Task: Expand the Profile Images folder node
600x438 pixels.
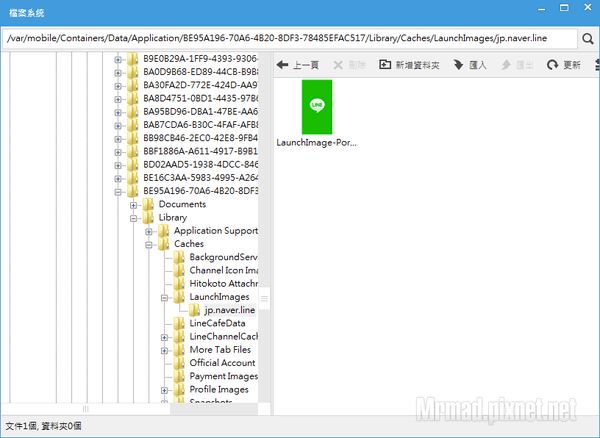Action: pos(164,390)
